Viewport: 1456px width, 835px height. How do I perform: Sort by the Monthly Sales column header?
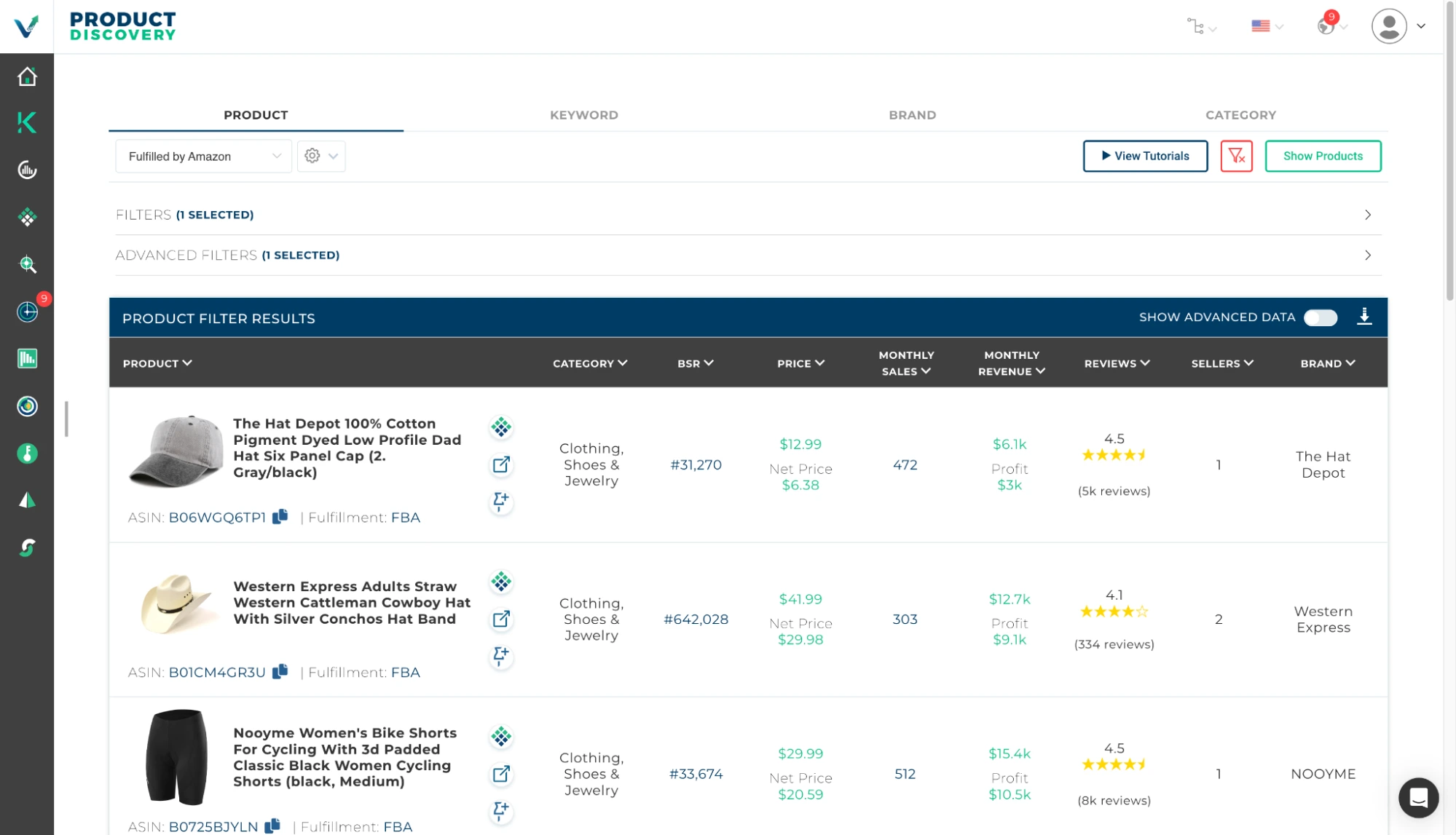(905, 363)
